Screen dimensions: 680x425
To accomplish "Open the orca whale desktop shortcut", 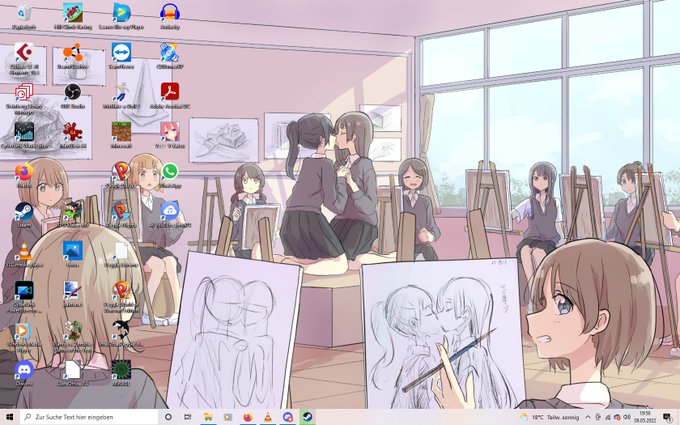I will [x=121, y=334].
